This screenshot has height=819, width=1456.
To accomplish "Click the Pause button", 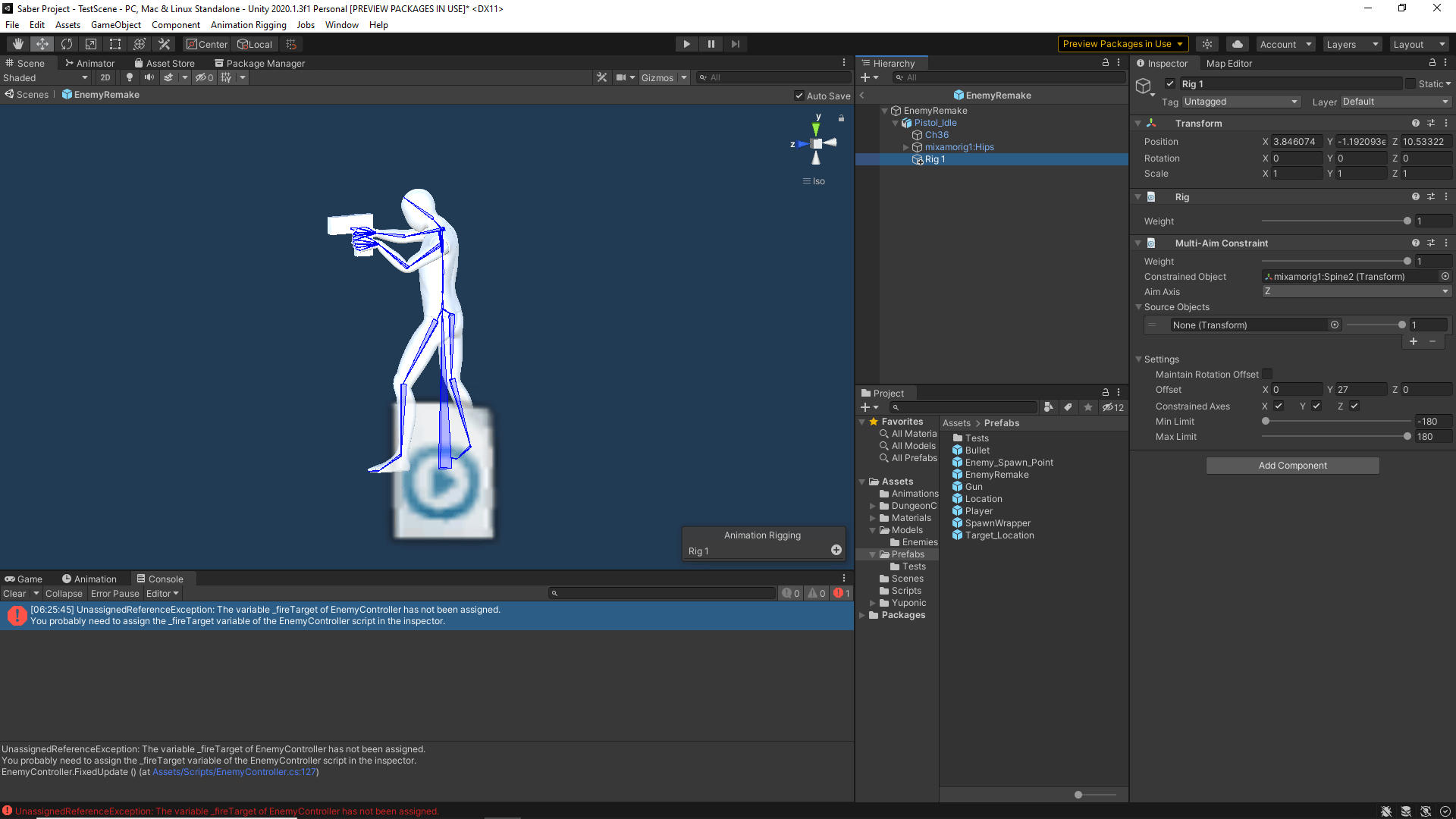I will 711,44.
